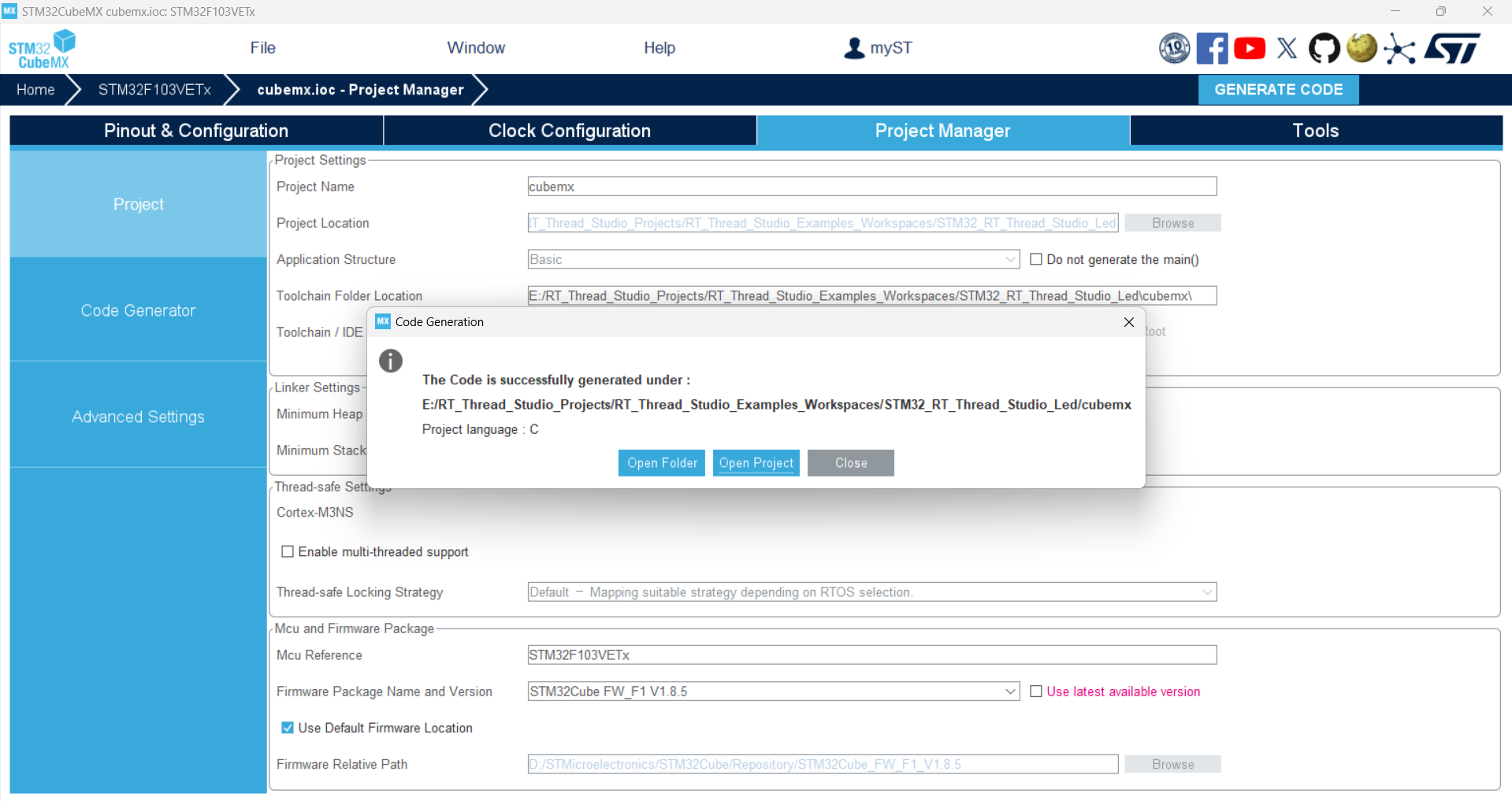Click the generated path text in the dialog

pos(777,405)
